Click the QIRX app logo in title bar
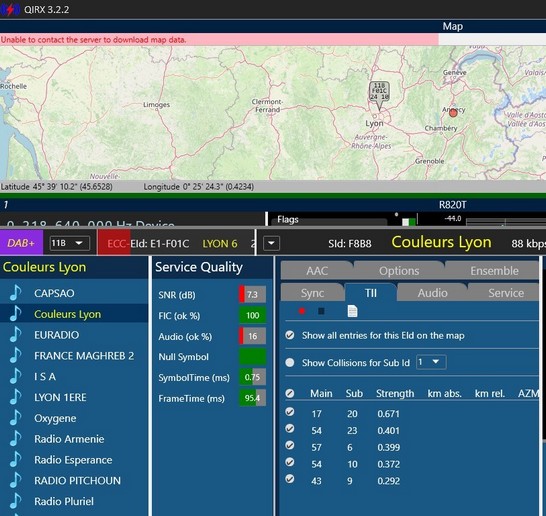546x516 pixels. 10,9
